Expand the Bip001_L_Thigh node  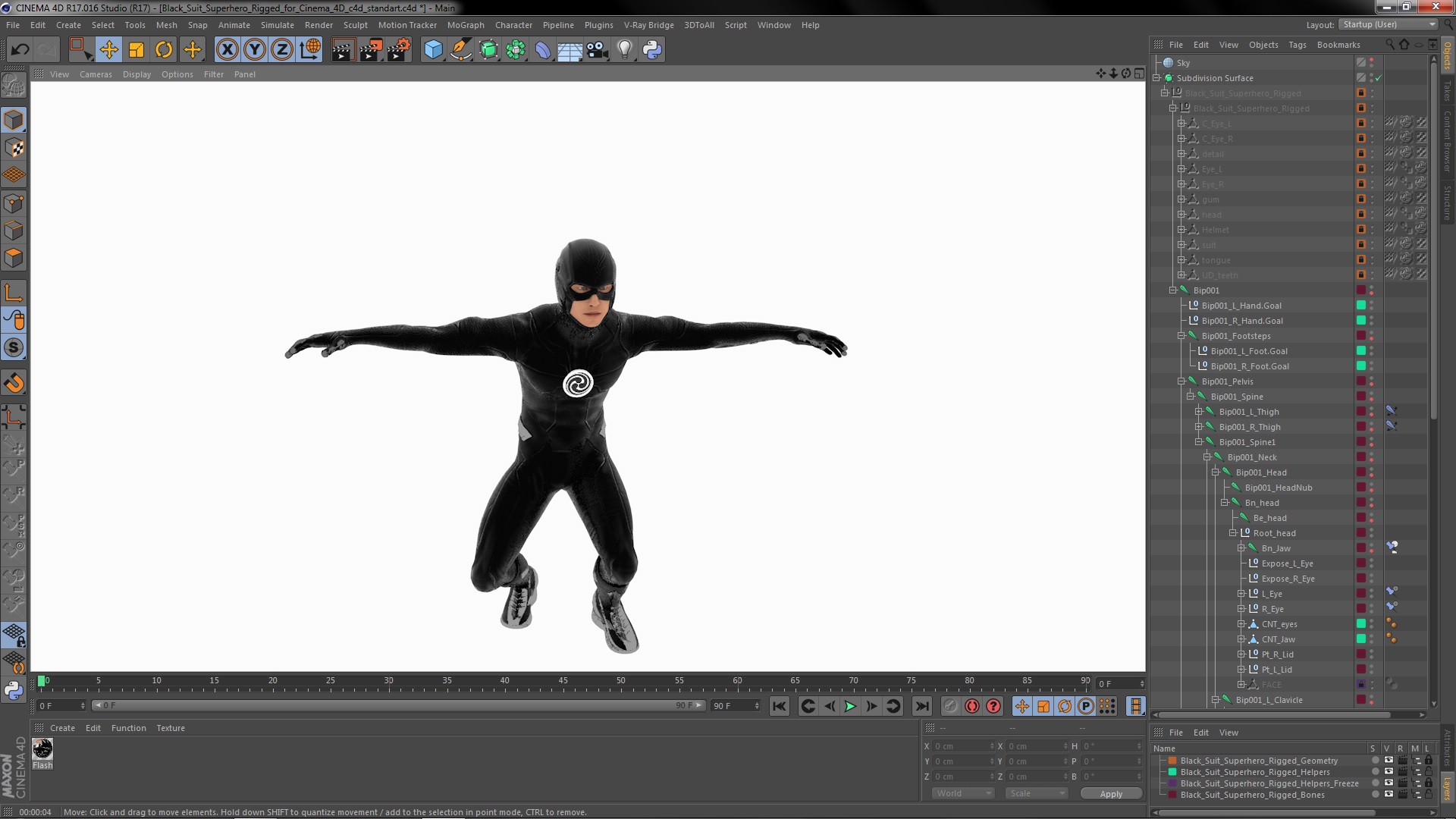coord(1199,412)
